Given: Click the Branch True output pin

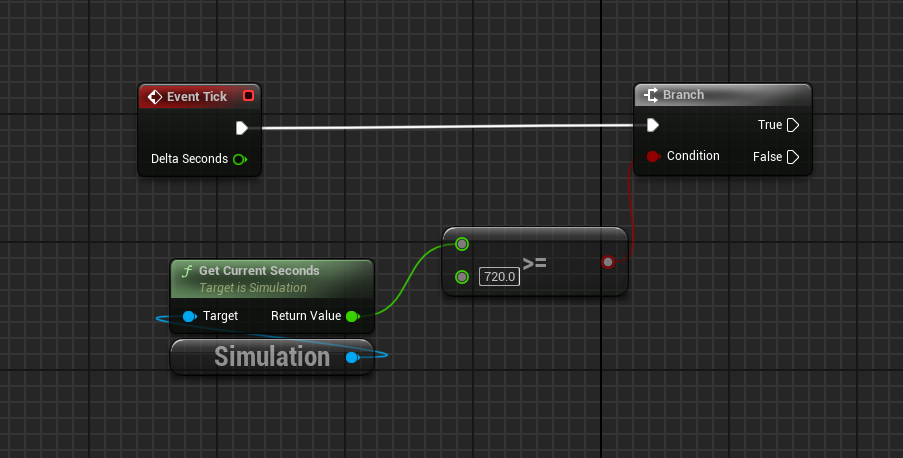Looking at the screenshot, I should point(793,125).
